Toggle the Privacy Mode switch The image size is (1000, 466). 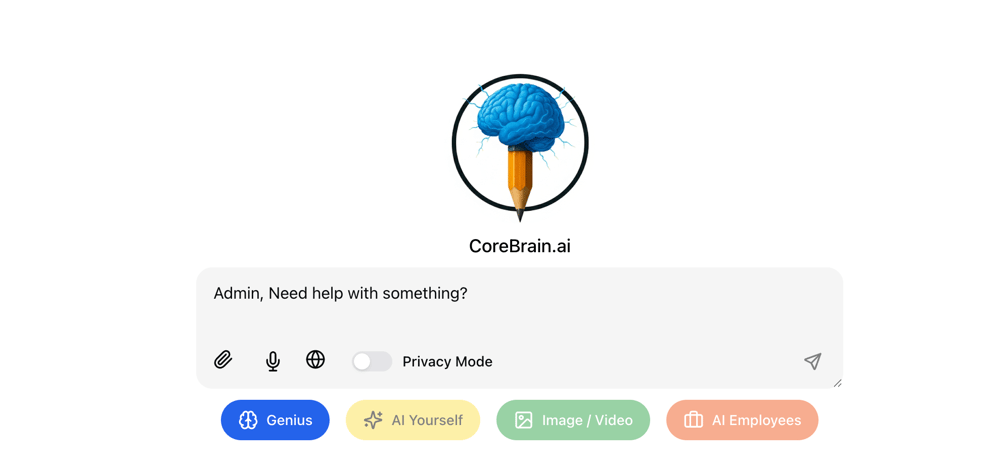[372, 361]
